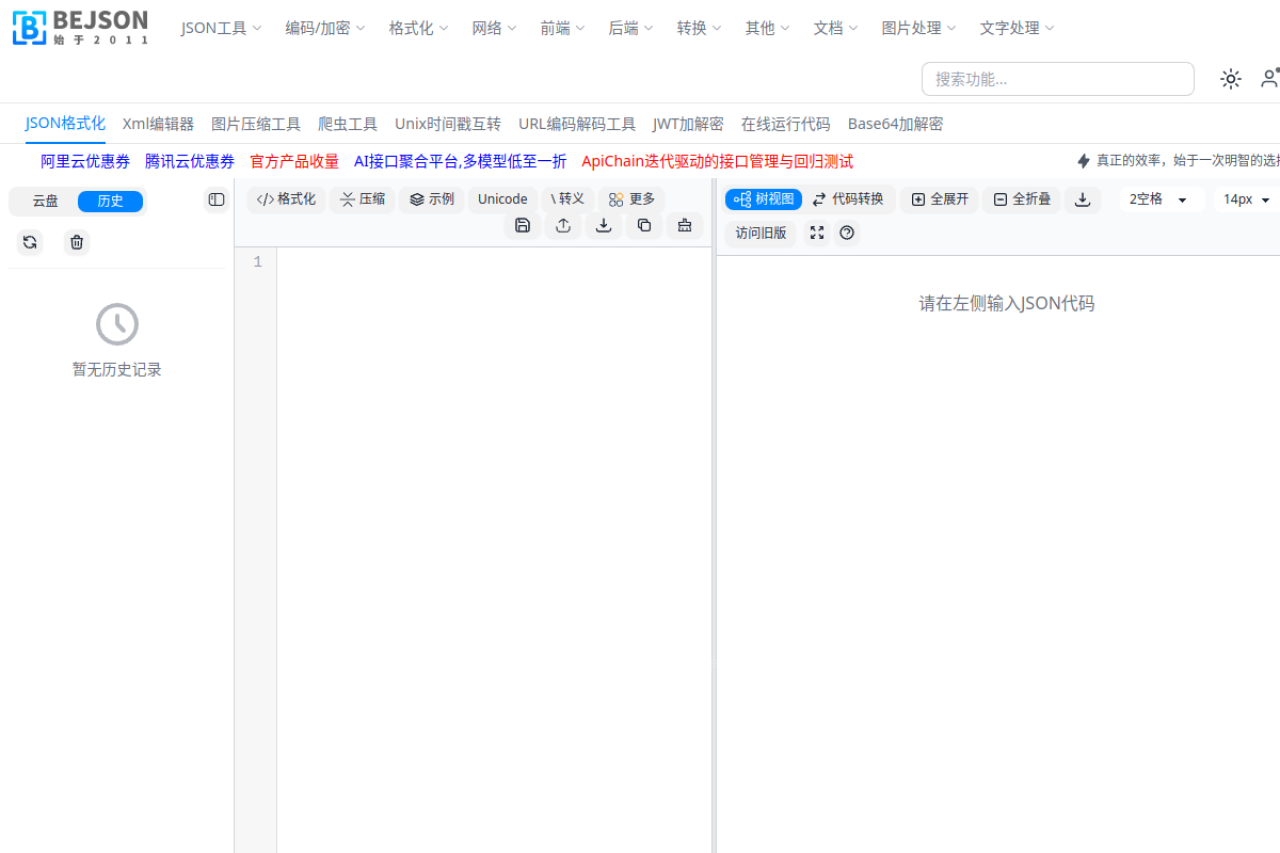Image resolution: width=1280 pixels, height=853 pixels.
Task: Expand the 转换 menu
Action: [699, 28]
